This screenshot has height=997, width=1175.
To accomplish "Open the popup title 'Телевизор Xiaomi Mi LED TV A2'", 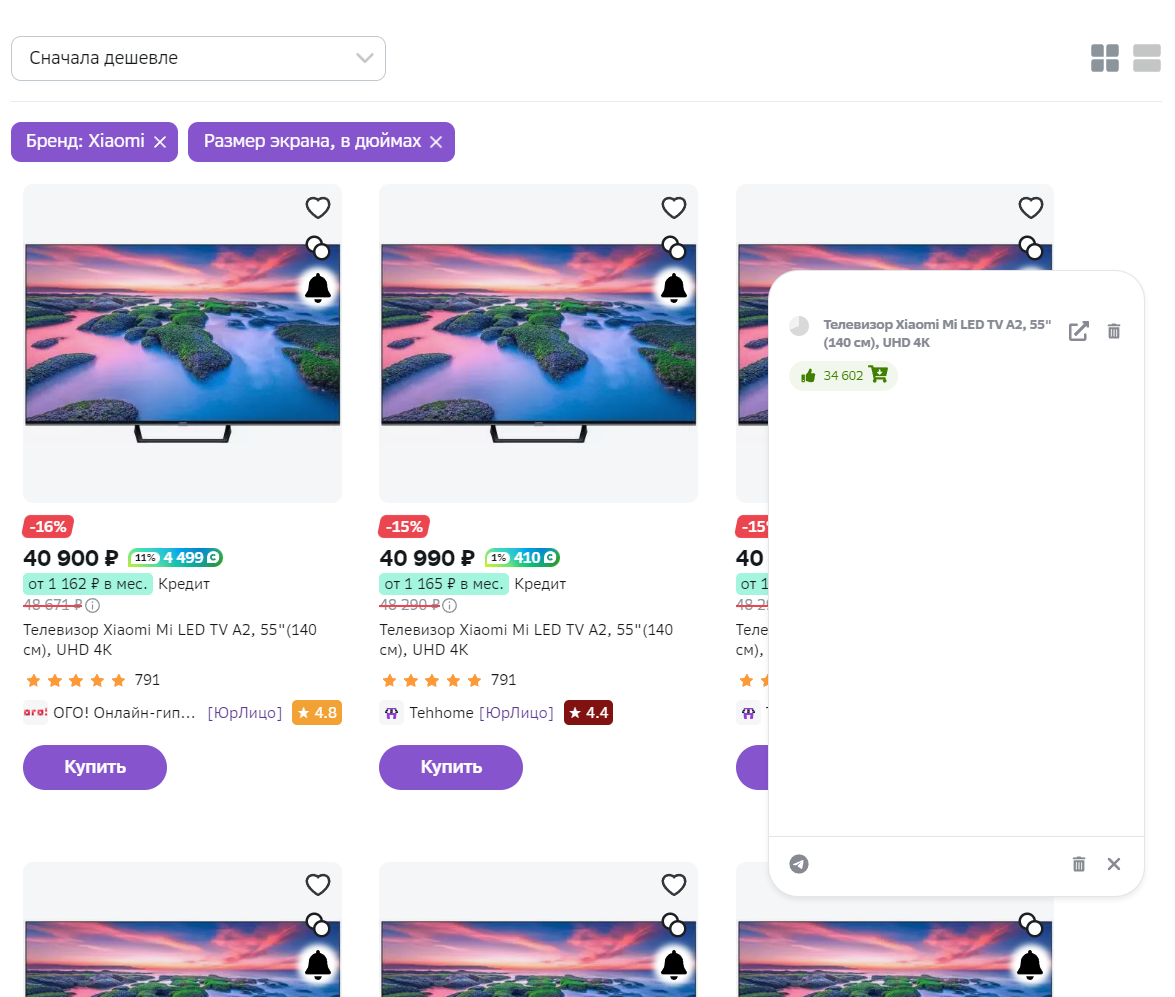I will point(937,334).
